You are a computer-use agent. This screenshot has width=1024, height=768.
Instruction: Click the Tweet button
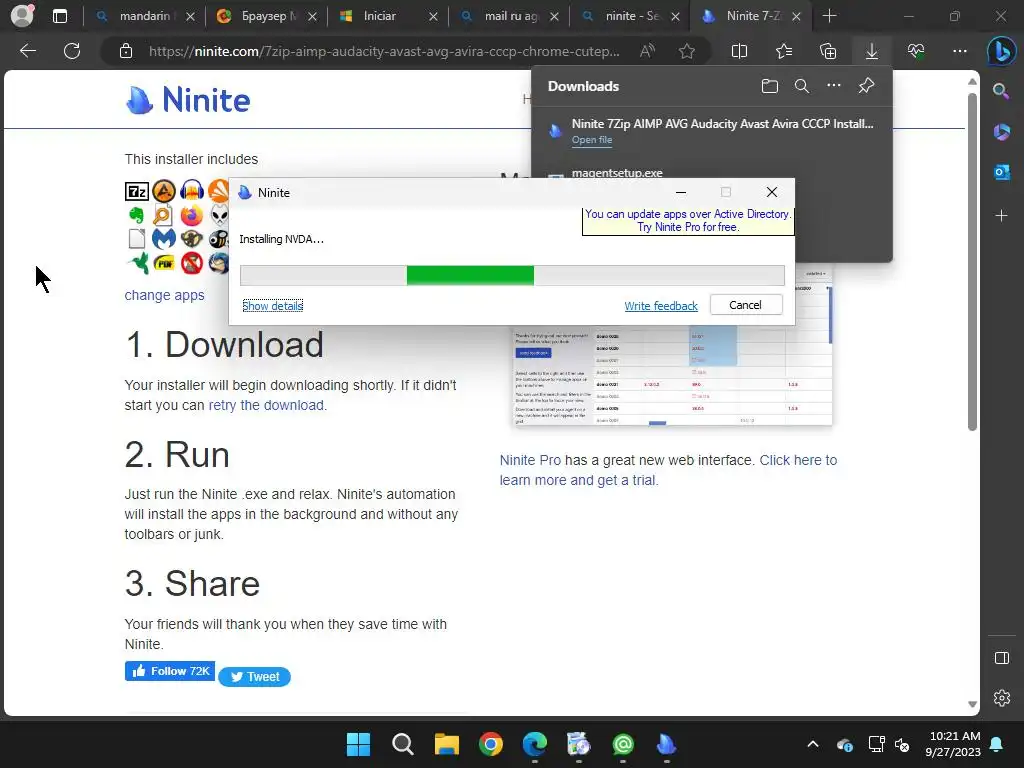(255, 677)
